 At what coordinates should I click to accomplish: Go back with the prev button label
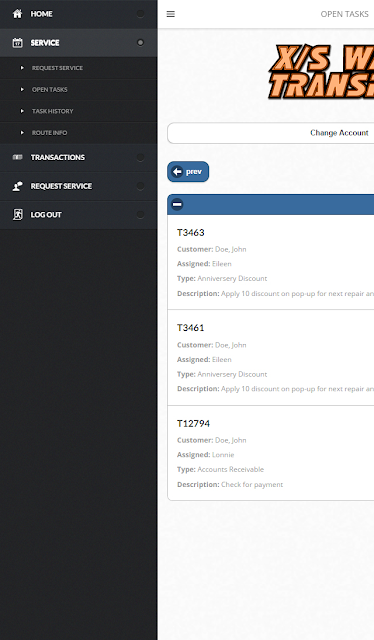(194, 172)
